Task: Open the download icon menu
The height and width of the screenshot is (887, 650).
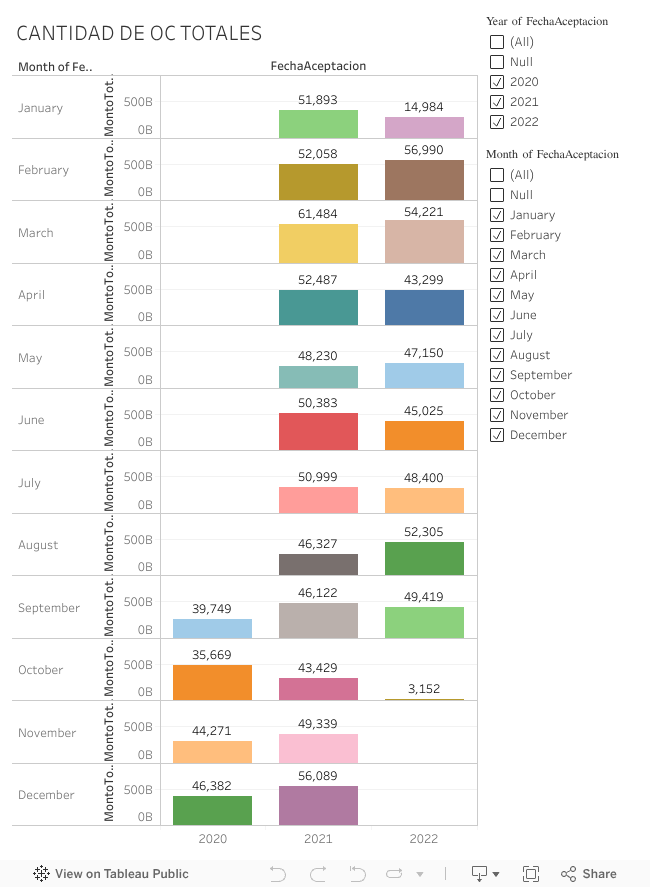Action: click(479, 873)
